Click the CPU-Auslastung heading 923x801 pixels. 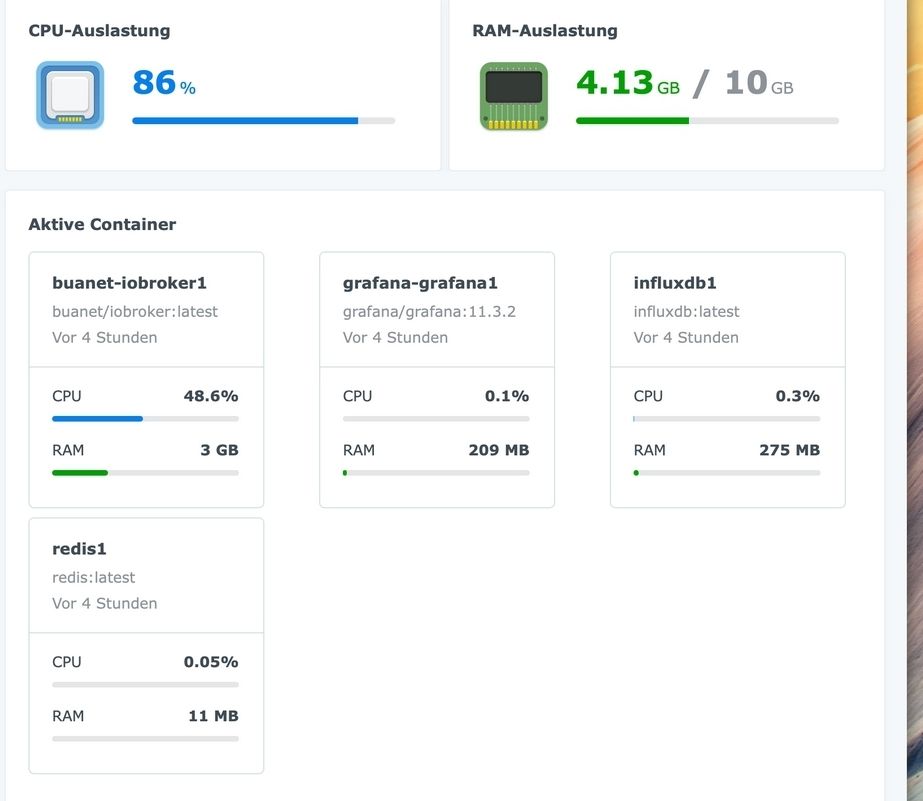coord(99,31)
